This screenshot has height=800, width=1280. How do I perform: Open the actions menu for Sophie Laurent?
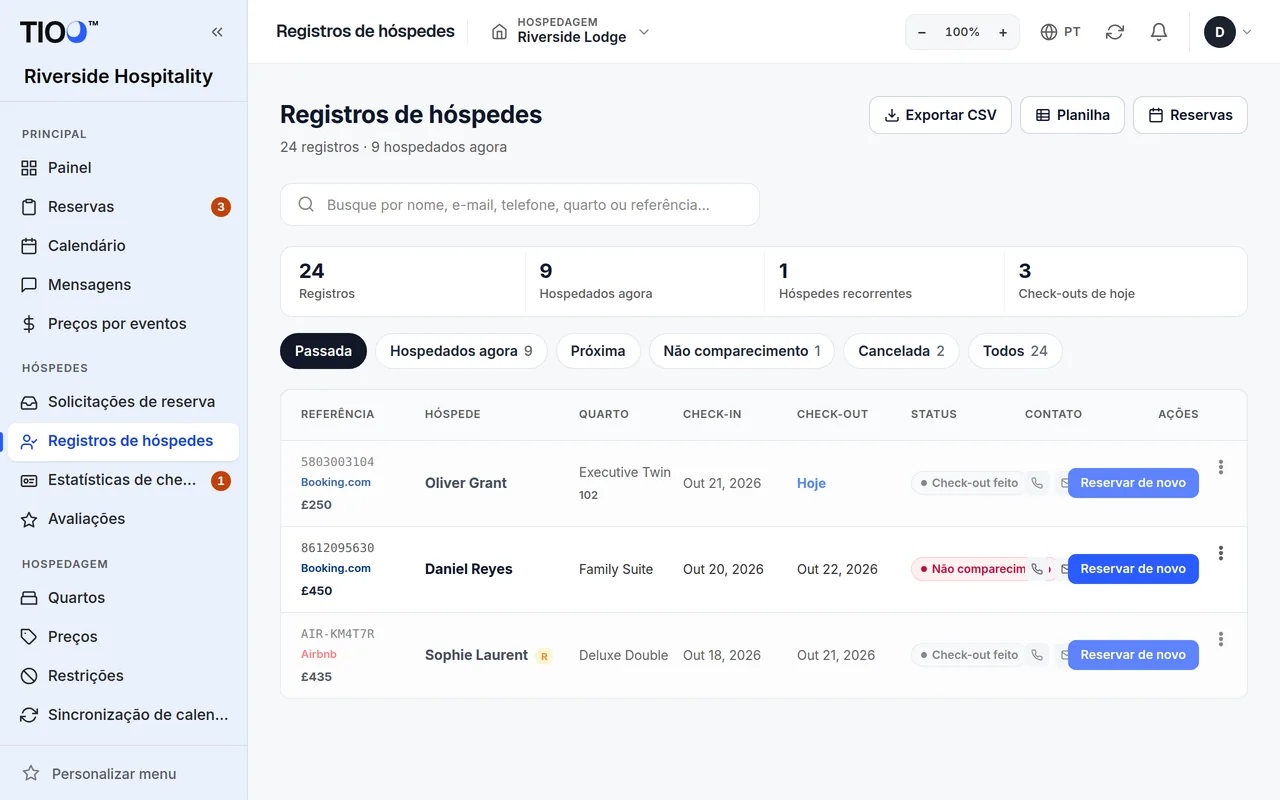click(x=1221, y=639)
